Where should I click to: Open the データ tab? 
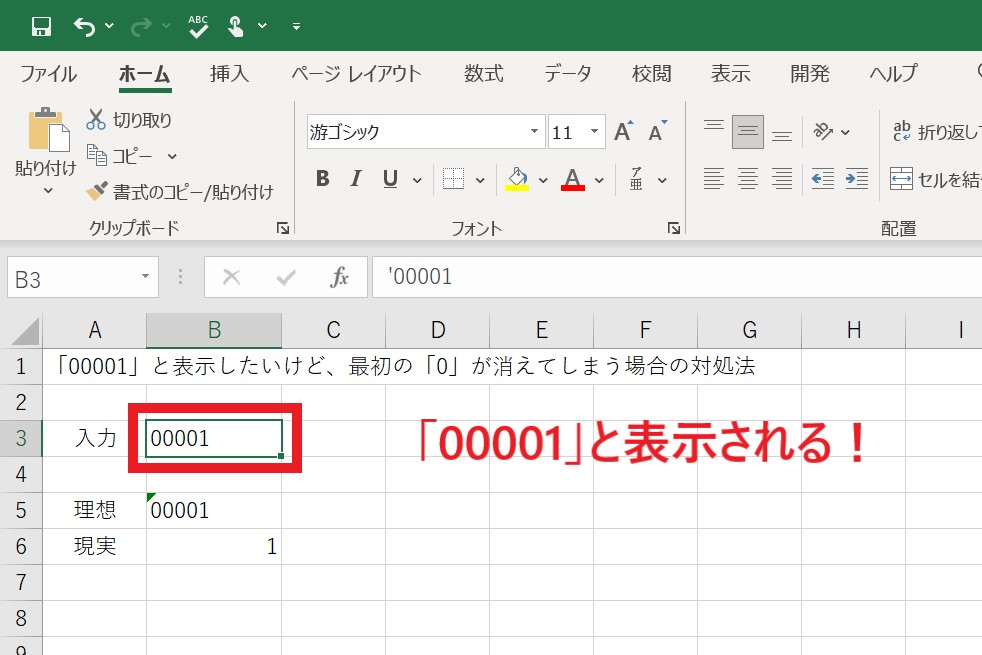(x=567, y=74)
